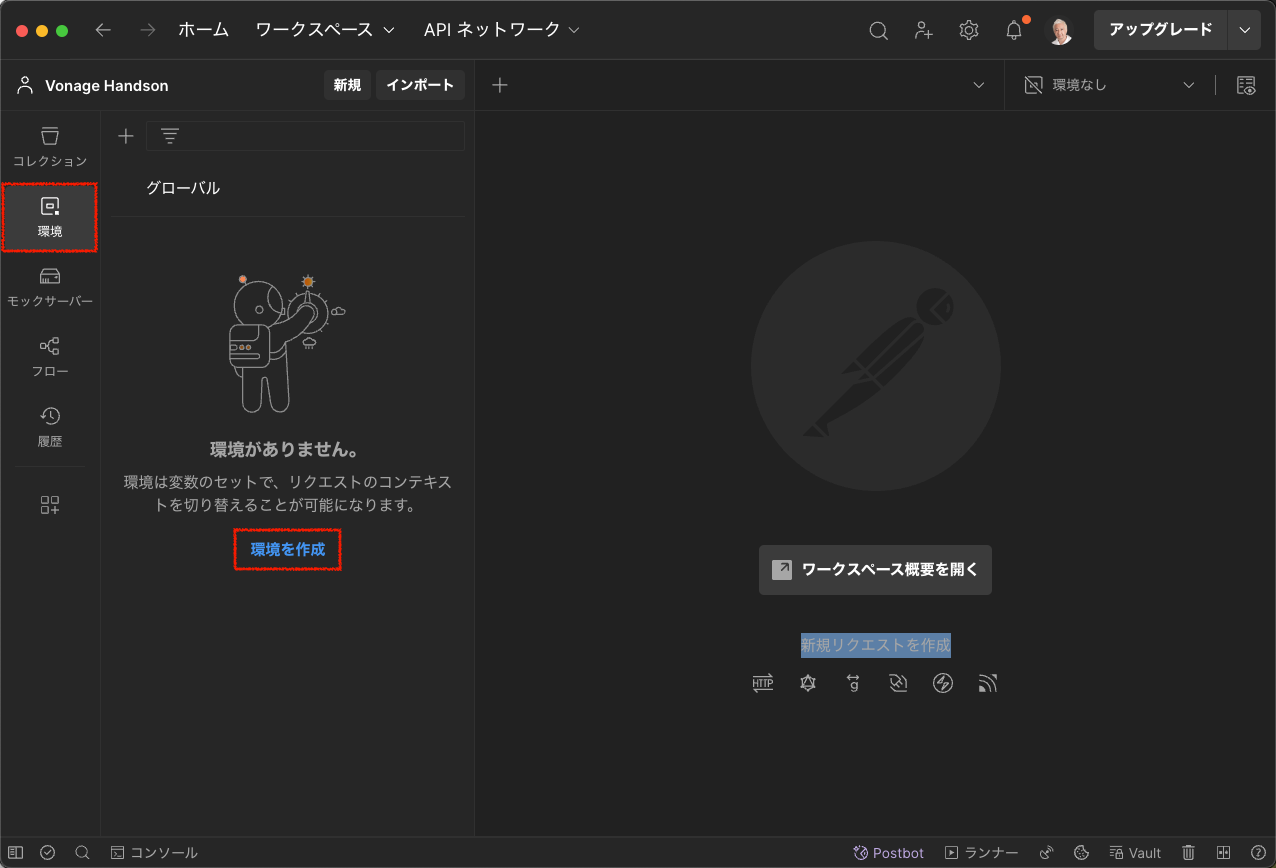The image size is (1276, 868).
Task: Expand the API ネットワーク dropdown menu
Action: point(502,30)
